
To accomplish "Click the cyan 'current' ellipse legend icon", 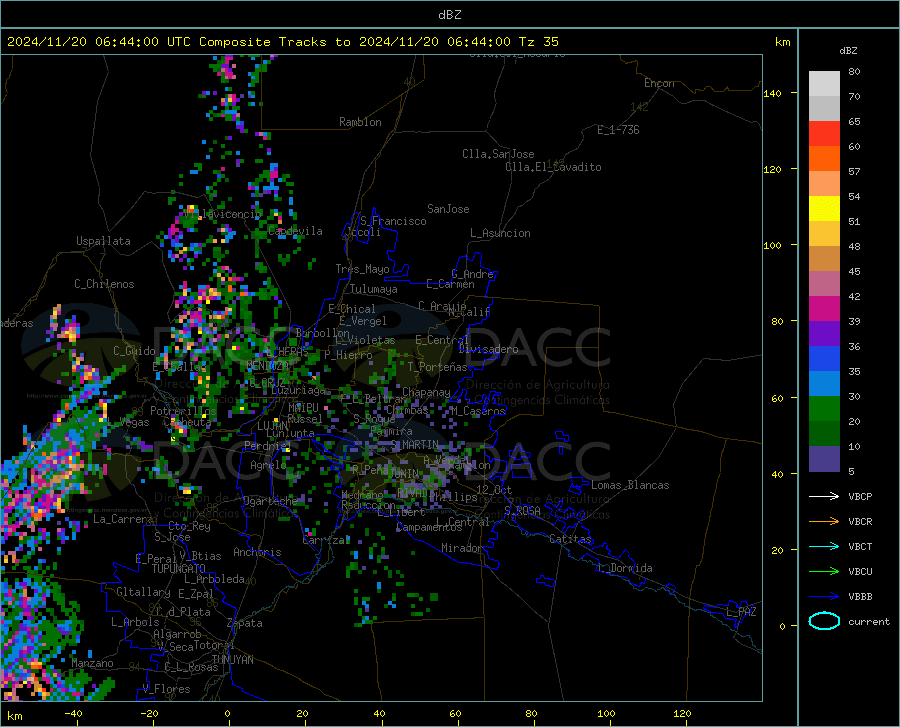I will click(x=824, y=621).
